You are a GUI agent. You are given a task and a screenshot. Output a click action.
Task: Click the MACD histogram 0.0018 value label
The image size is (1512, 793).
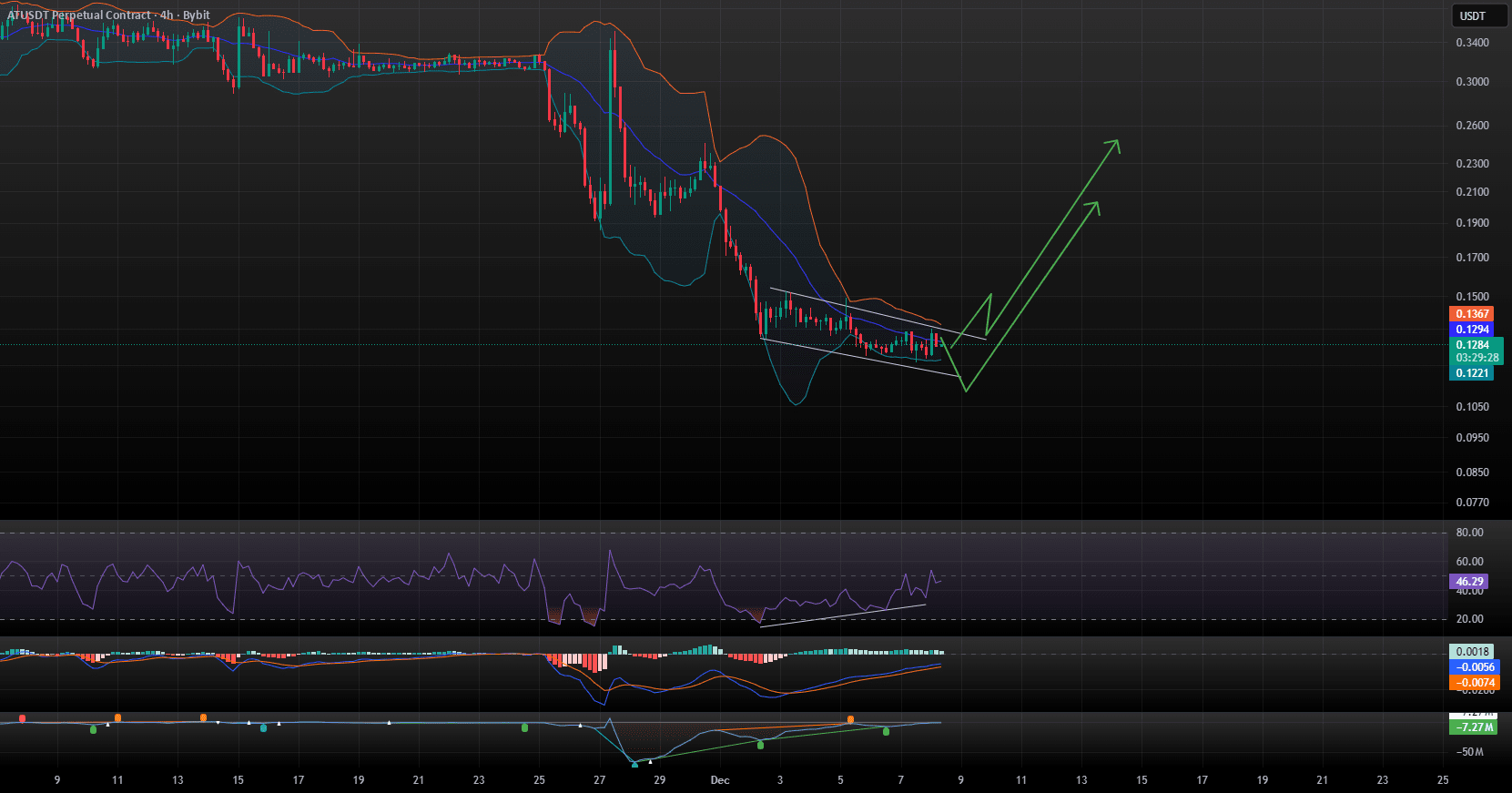pos(1471,652)
